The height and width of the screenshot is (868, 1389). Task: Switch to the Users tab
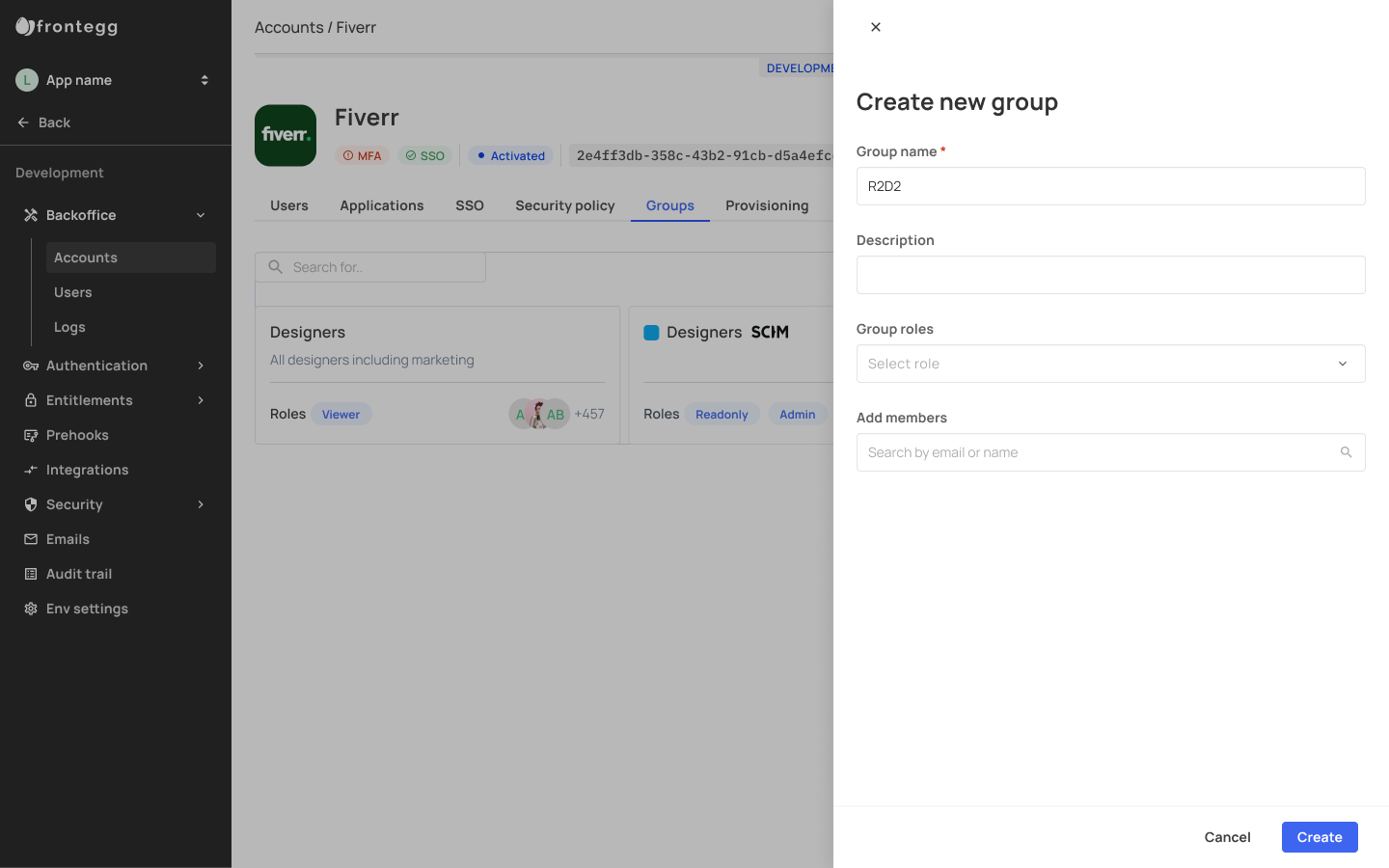(289, 205)
